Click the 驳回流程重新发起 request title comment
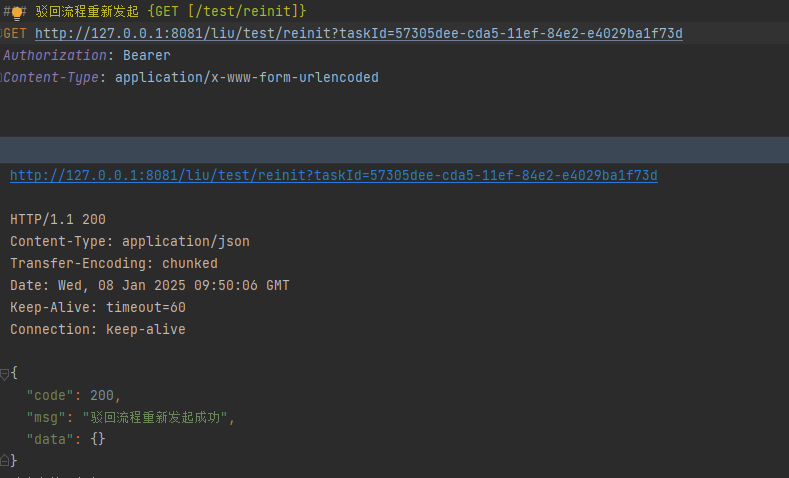The width and height of the screenshot is (789, 478). tap(87, 12)
